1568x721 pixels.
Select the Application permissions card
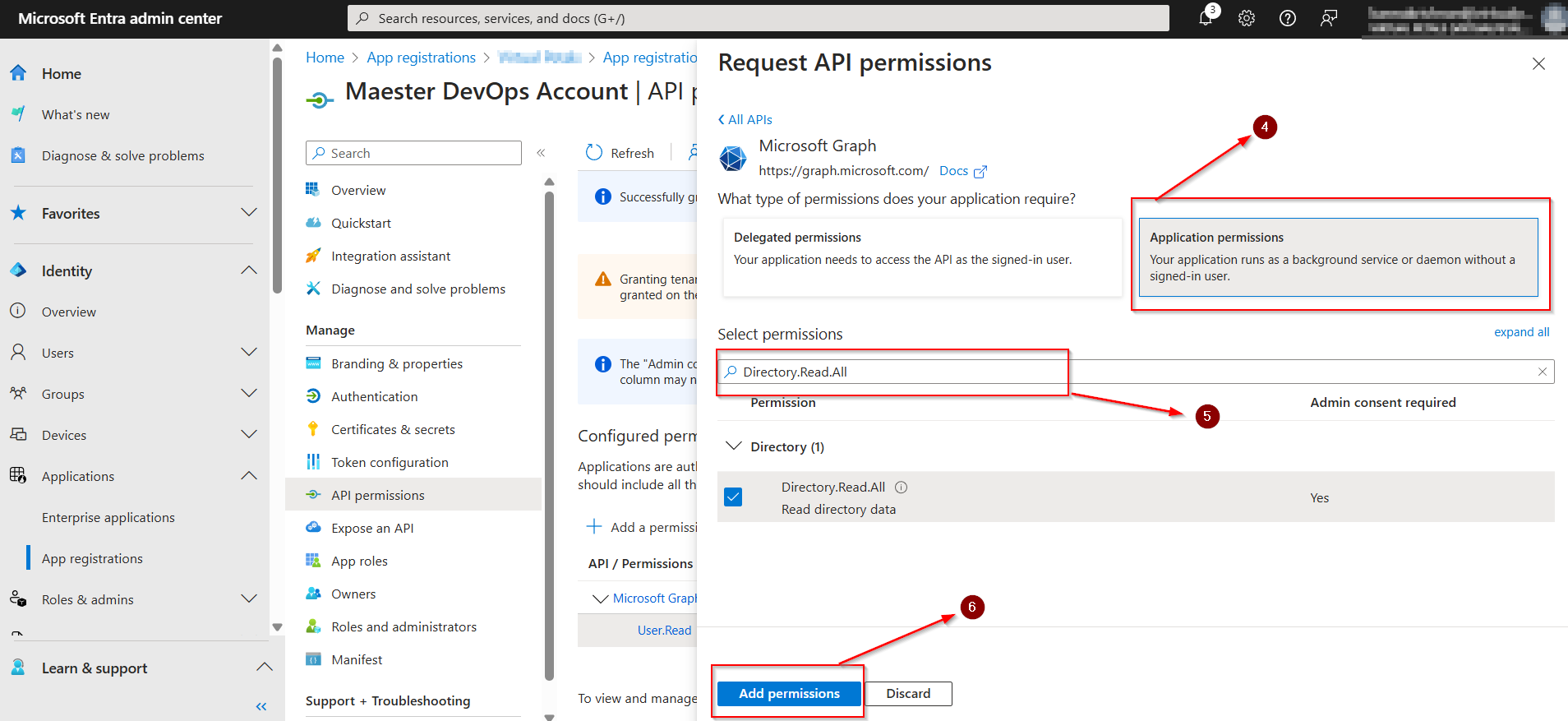pyautogui.click(x=1338, y=257)
